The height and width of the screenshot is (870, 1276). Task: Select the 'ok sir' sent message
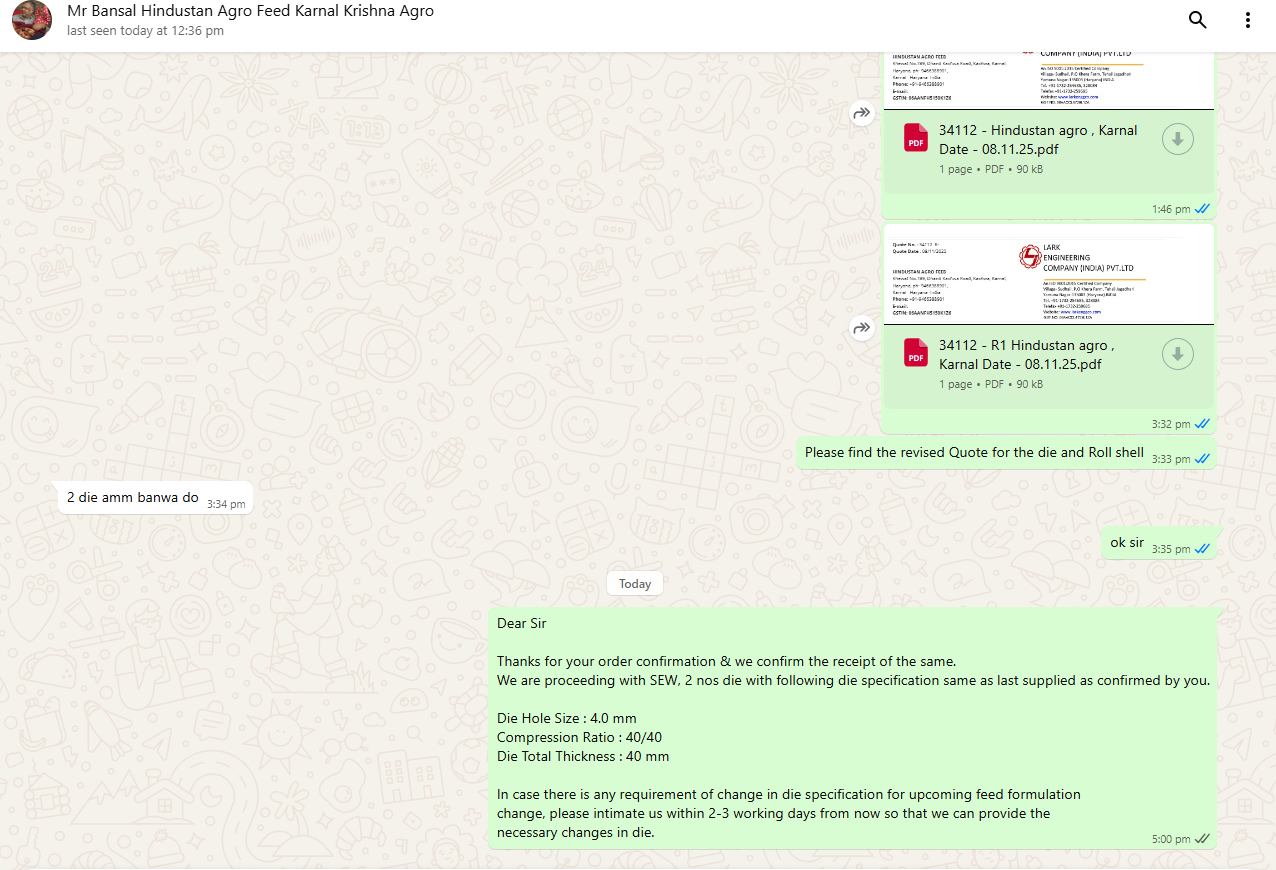(1127, 542)
